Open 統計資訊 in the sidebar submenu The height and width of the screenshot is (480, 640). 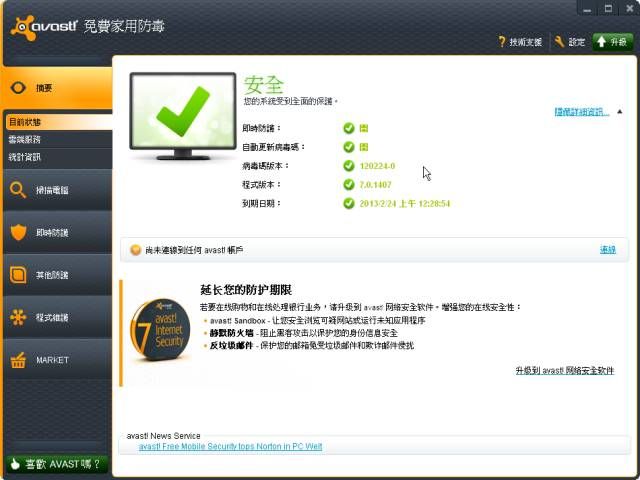25,157
